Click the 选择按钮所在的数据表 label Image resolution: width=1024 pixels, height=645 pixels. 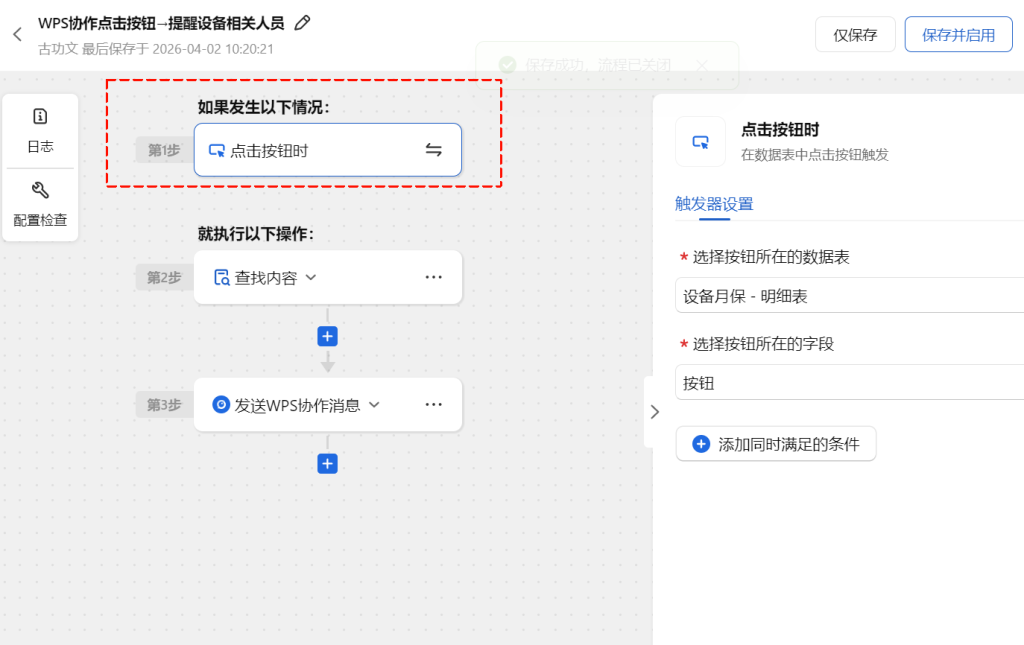click(771, 257)
